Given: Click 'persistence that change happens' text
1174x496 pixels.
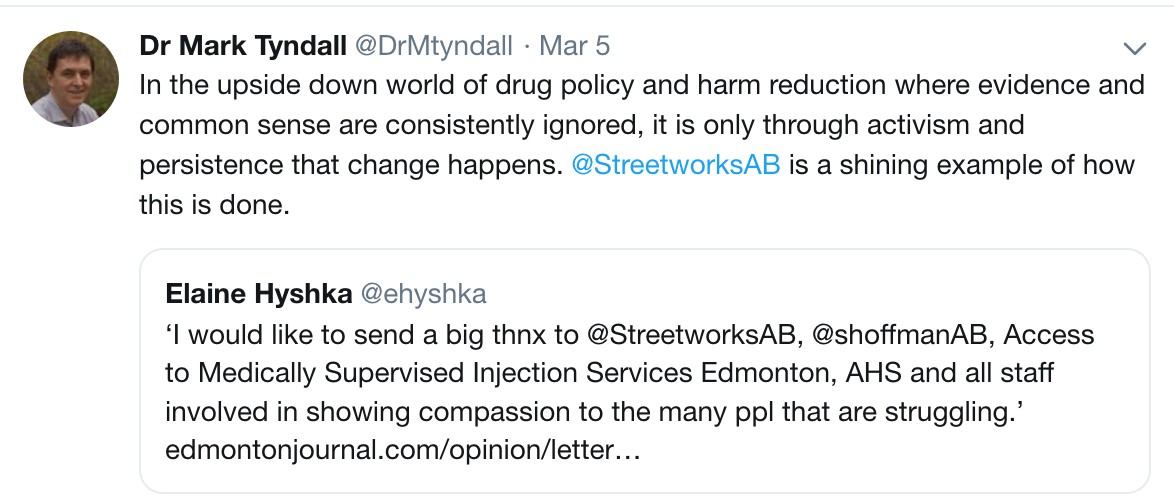Looking at the screenshot, I should [x=350, y=164].
